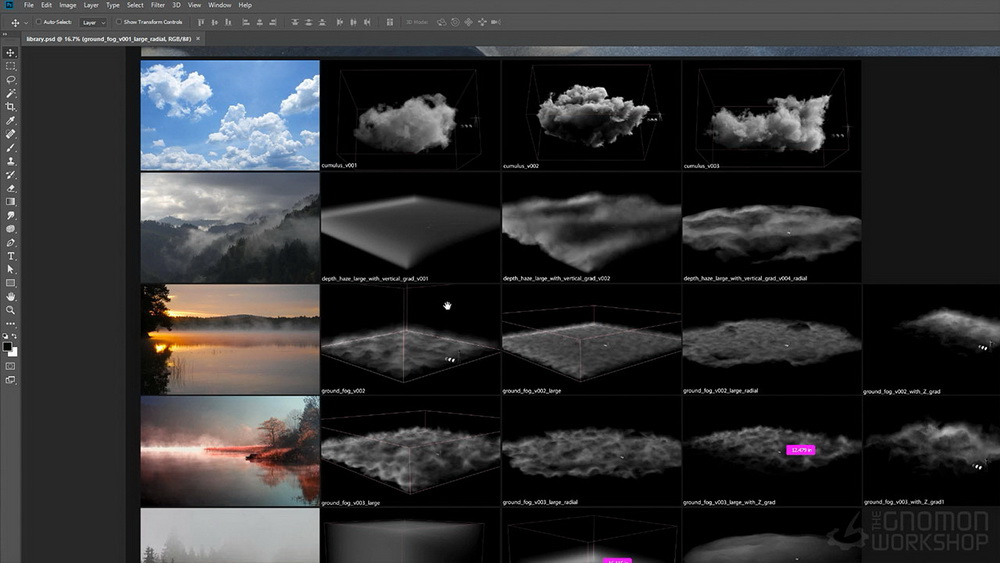Click the pink 12.479 in measurement label
The image size is (1000, 563).
[x=800, y=450]
